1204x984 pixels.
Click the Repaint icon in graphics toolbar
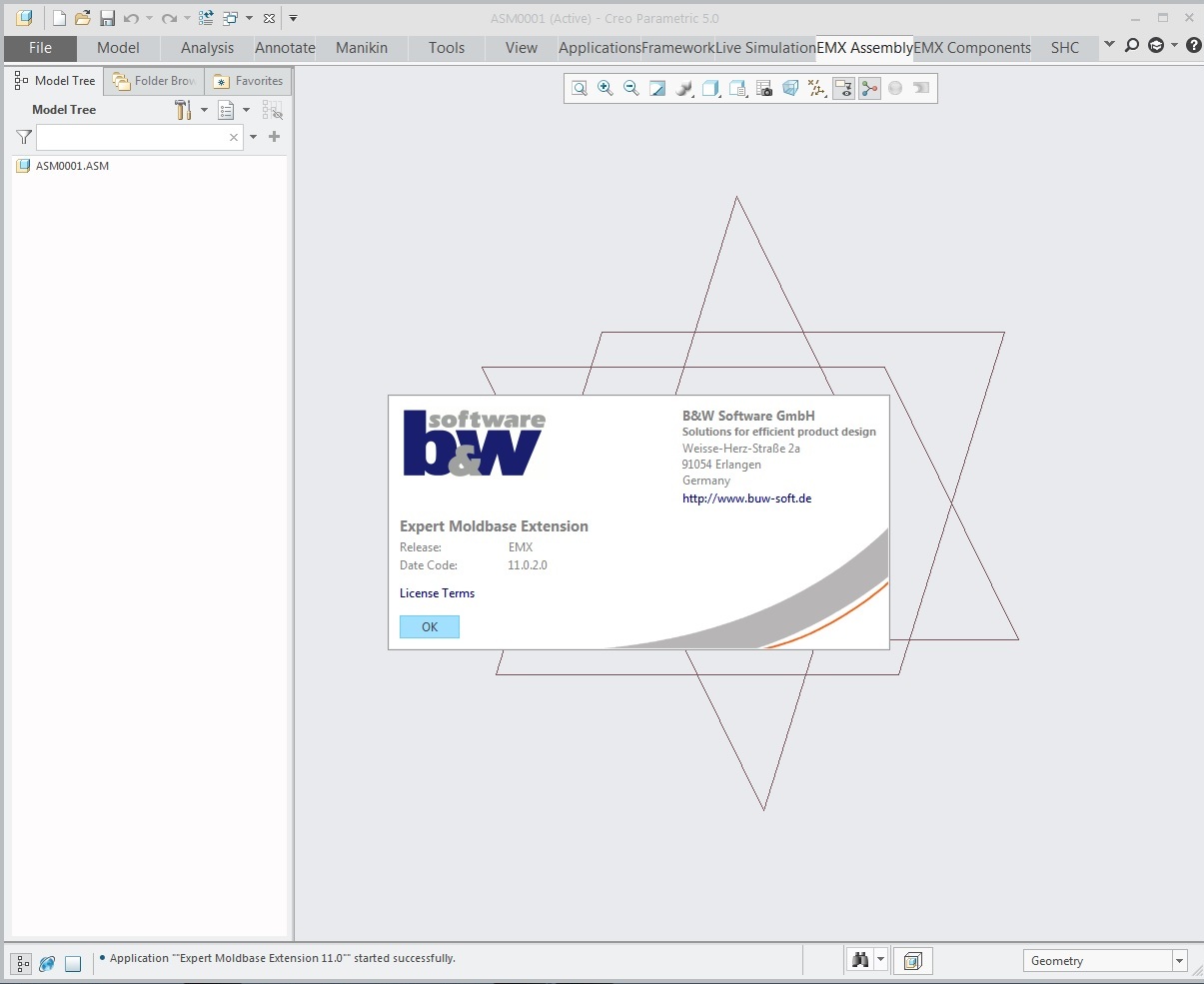[x=657, y=88]
